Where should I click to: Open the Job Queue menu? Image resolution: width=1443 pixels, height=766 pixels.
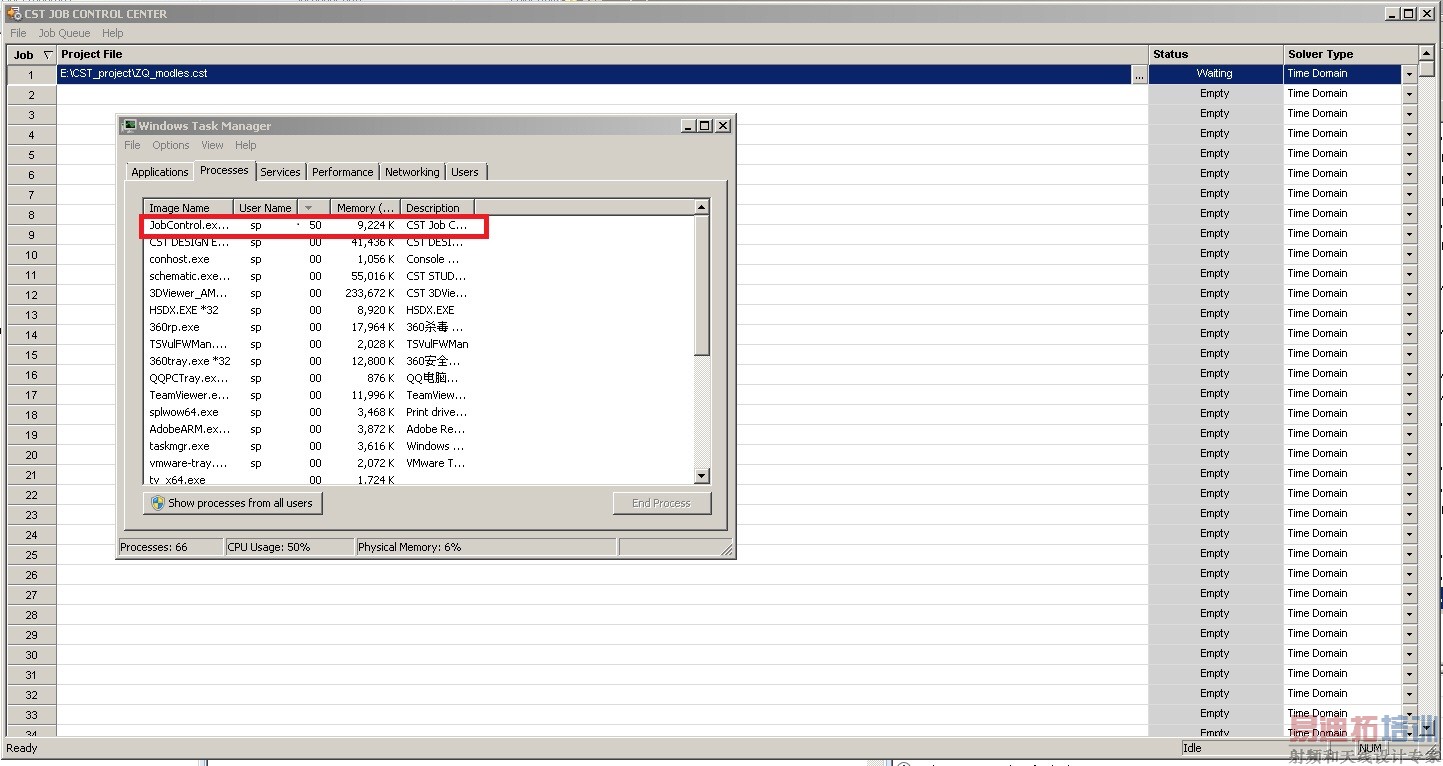point(64,33)
